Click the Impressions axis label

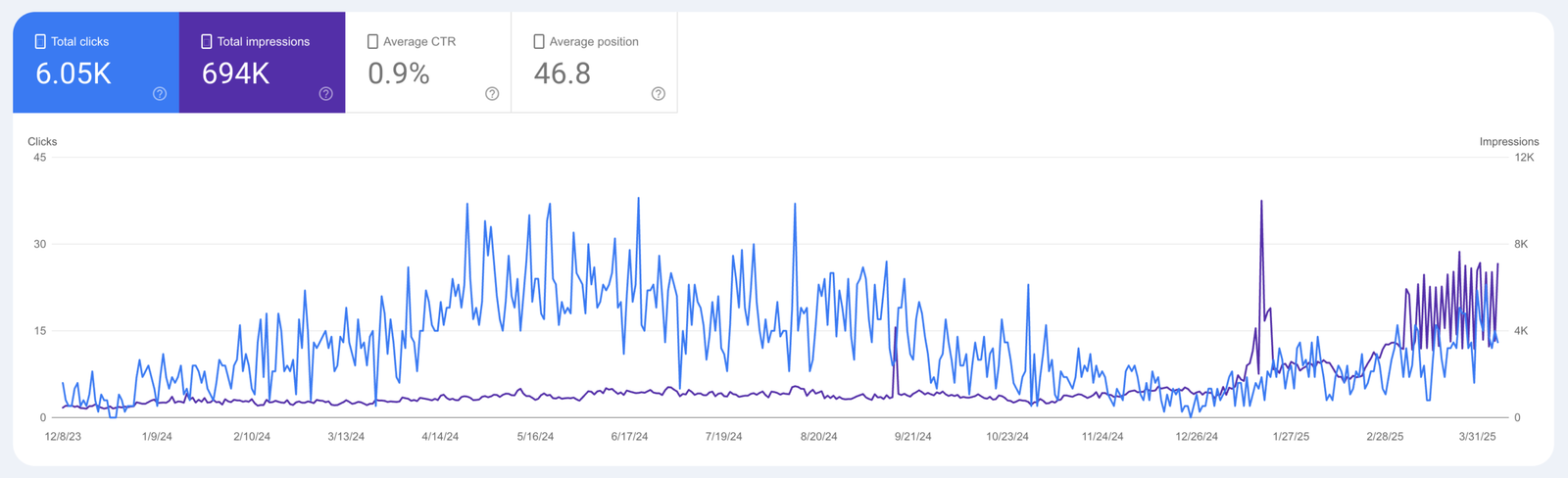pos(1509,142)
